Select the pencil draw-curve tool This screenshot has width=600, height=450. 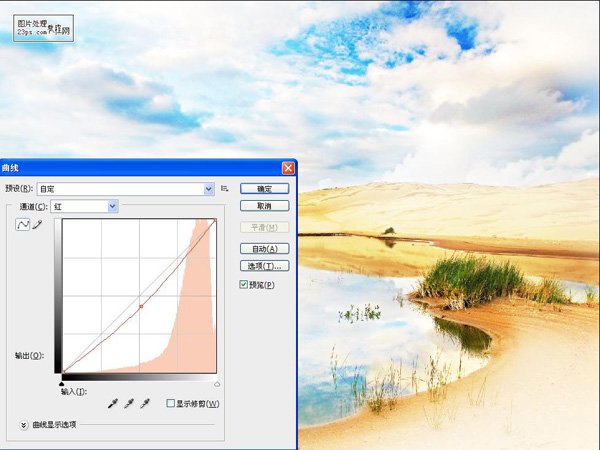38,226
